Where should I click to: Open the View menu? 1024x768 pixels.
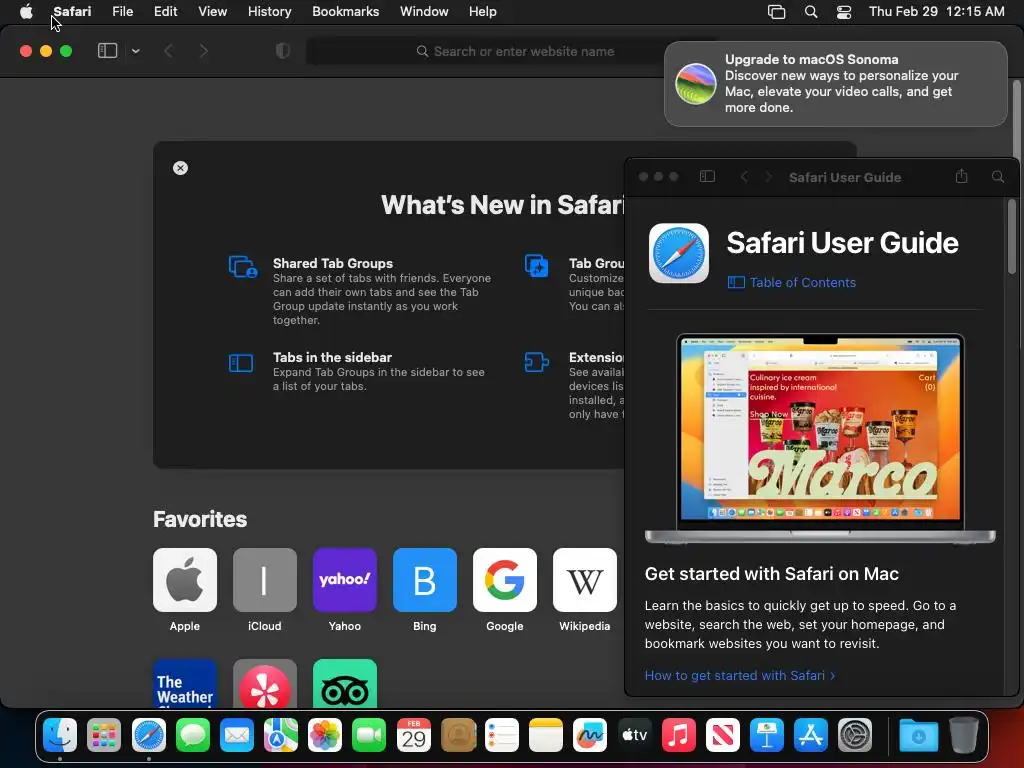(x=212, y=12)
